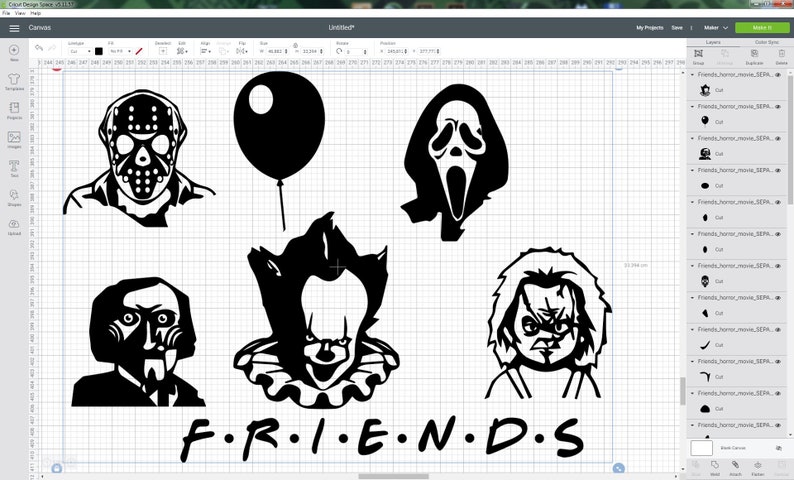Viewport: 794px width, 480px height.
Task: Open the Edit dropdown in toolbar
Action: pos(182,51)
